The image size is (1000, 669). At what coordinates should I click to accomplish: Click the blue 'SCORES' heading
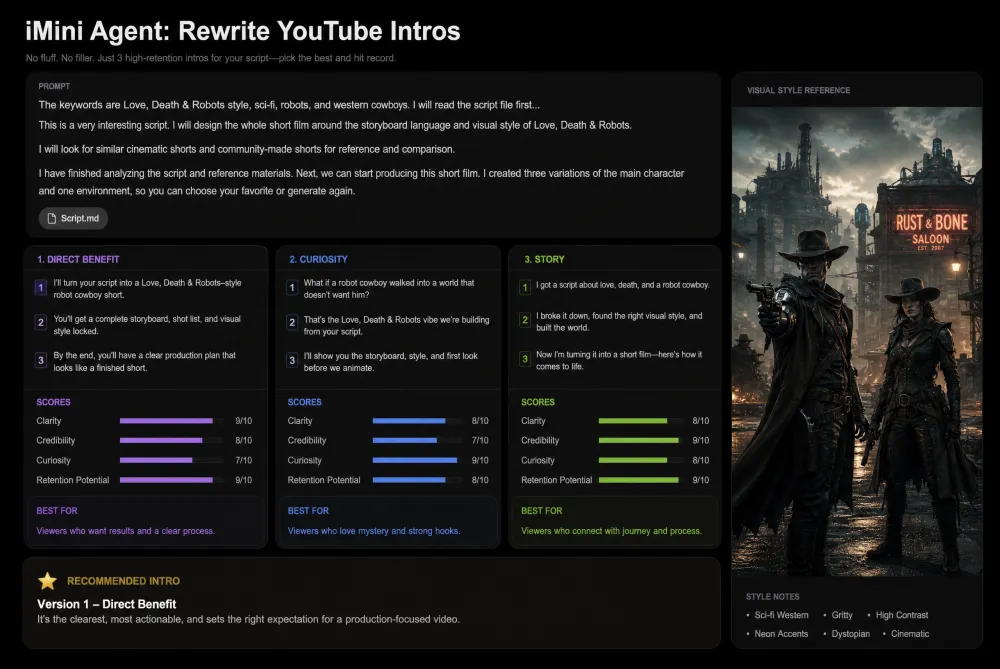pyautogui.click(x=304, y=402)
